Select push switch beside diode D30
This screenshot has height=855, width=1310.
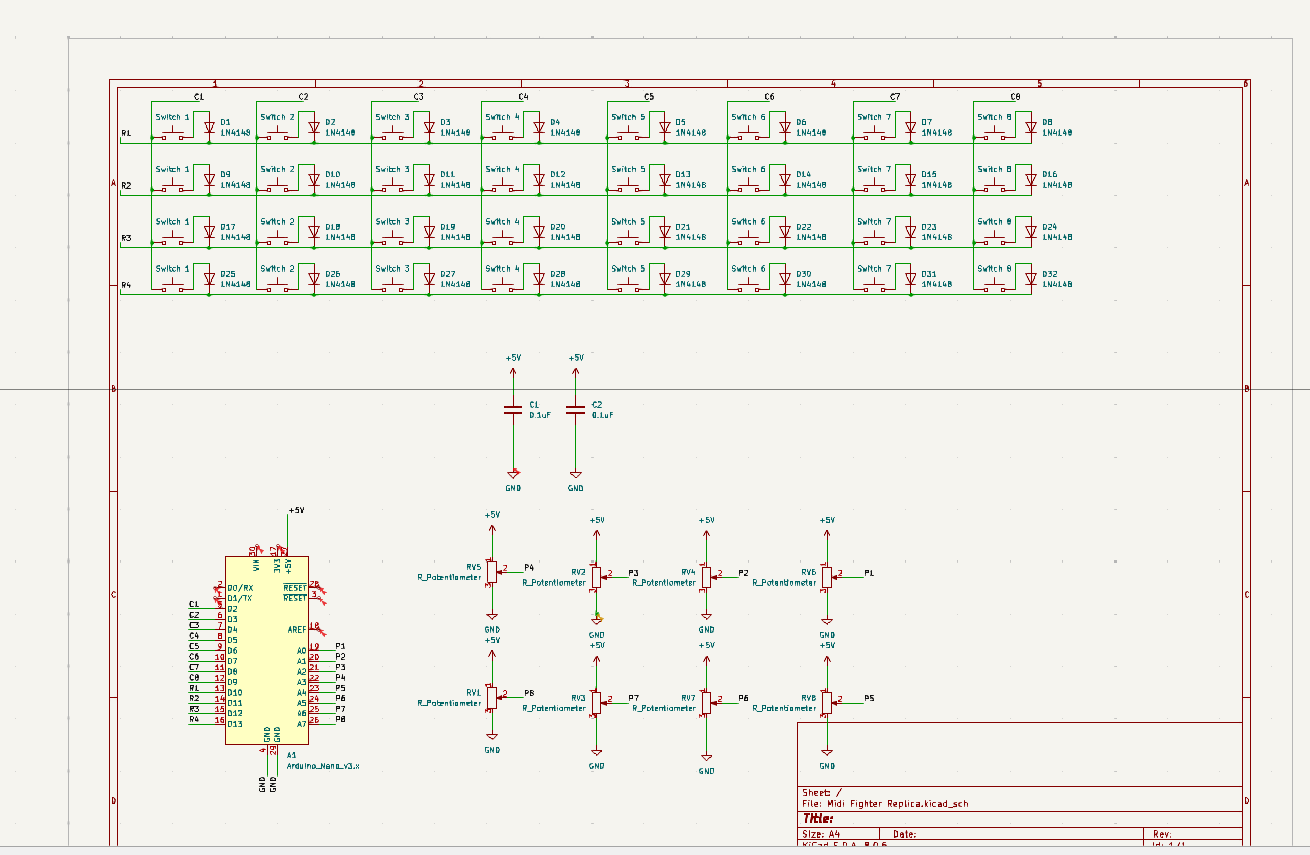(x=748, y=282)
